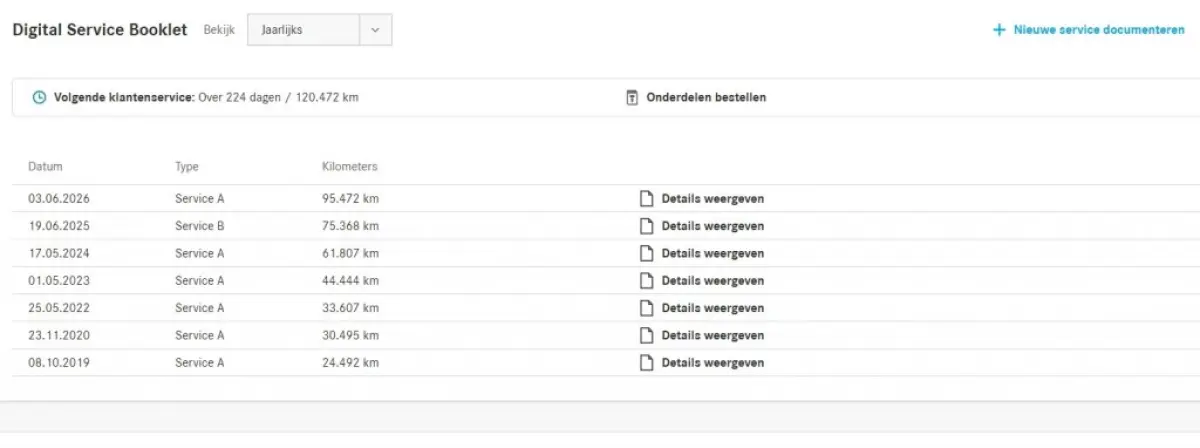
Task: Select the Type column header
Action: [x=187, y=167]
